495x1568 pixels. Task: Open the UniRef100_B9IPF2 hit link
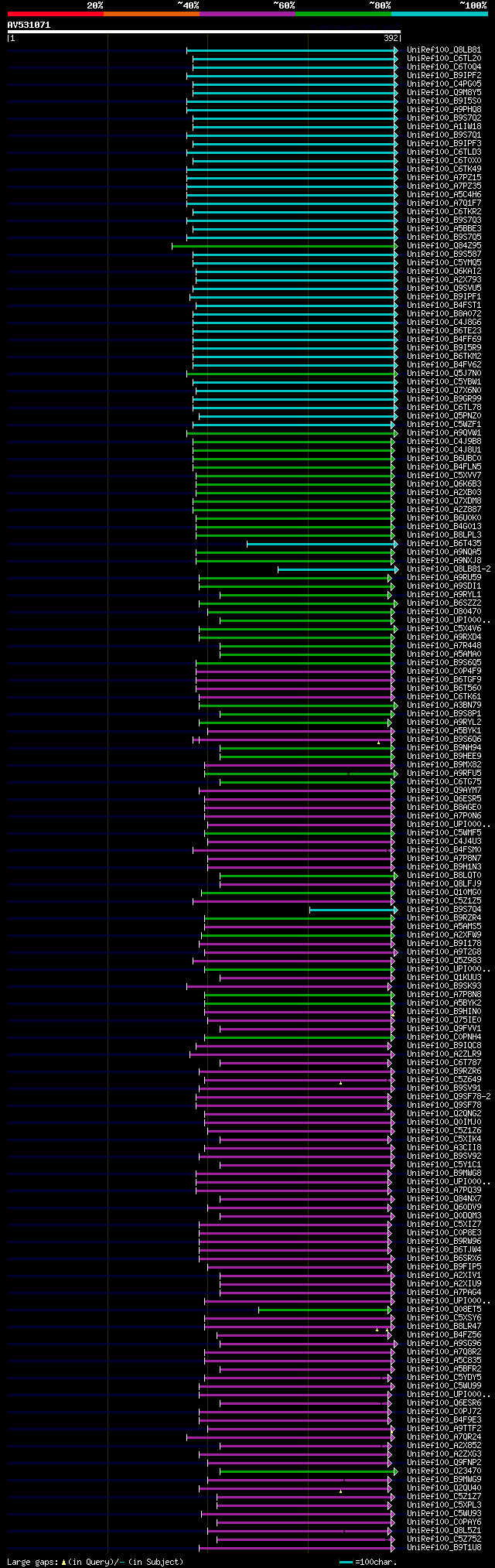pyautogui.click(x=444, y=76)
